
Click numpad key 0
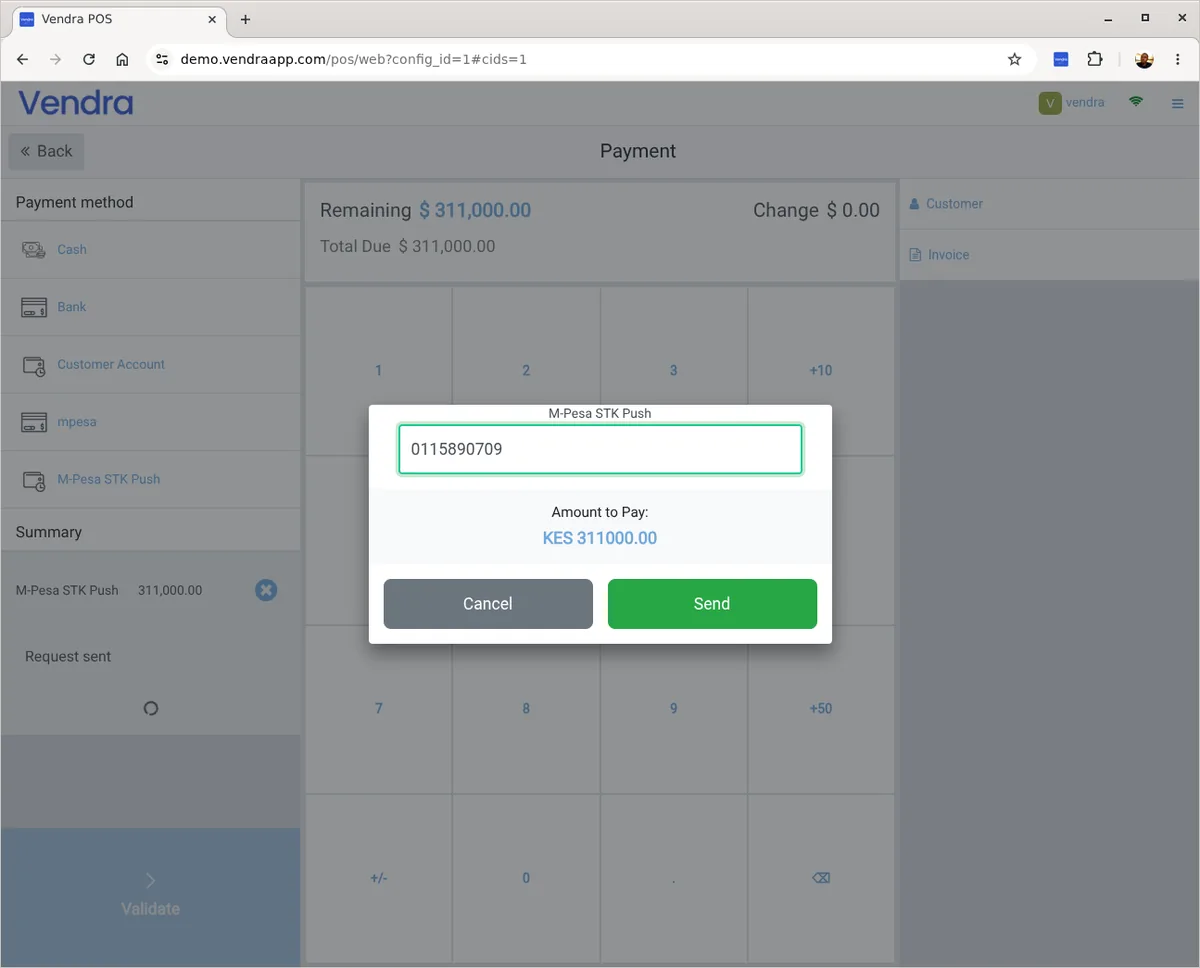[526, 878]
